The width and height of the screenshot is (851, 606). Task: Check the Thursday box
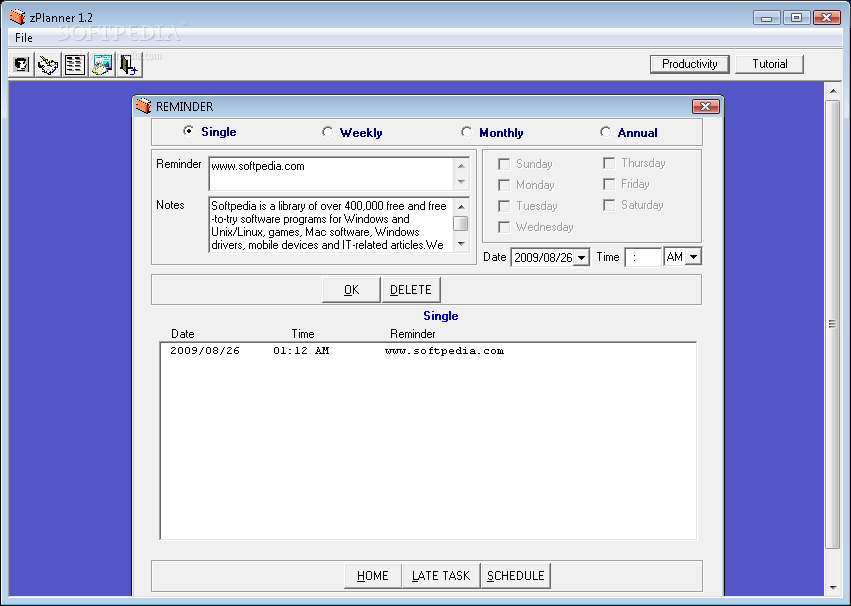point(609,163)
